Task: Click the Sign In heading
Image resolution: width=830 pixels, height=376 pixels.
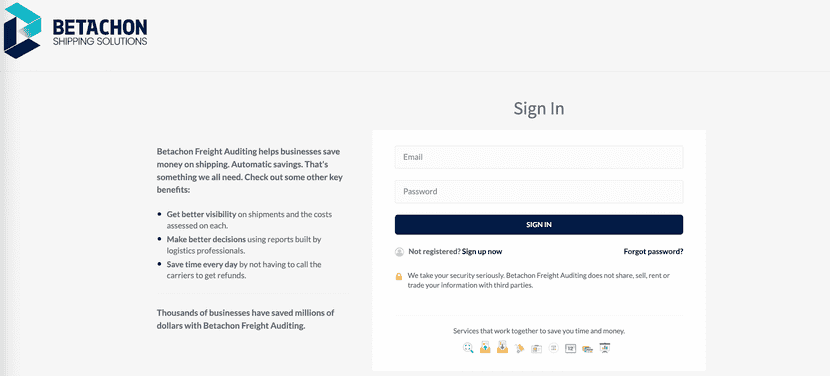Action: pos(539,109)
